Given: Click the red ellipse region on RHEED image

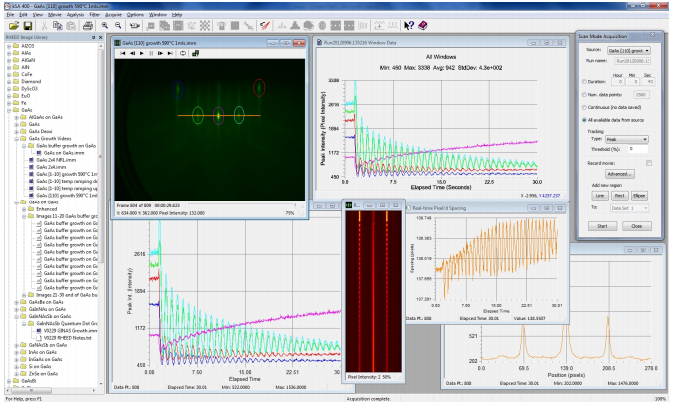Looking at the screenshot, I should click(x=259, y=88).
